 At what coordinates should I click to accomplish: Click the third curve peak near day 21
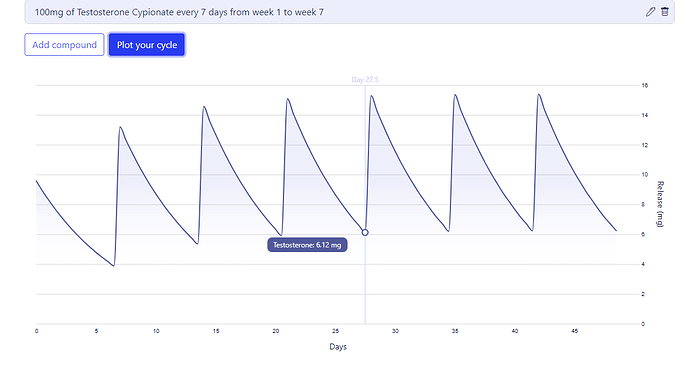287,99
